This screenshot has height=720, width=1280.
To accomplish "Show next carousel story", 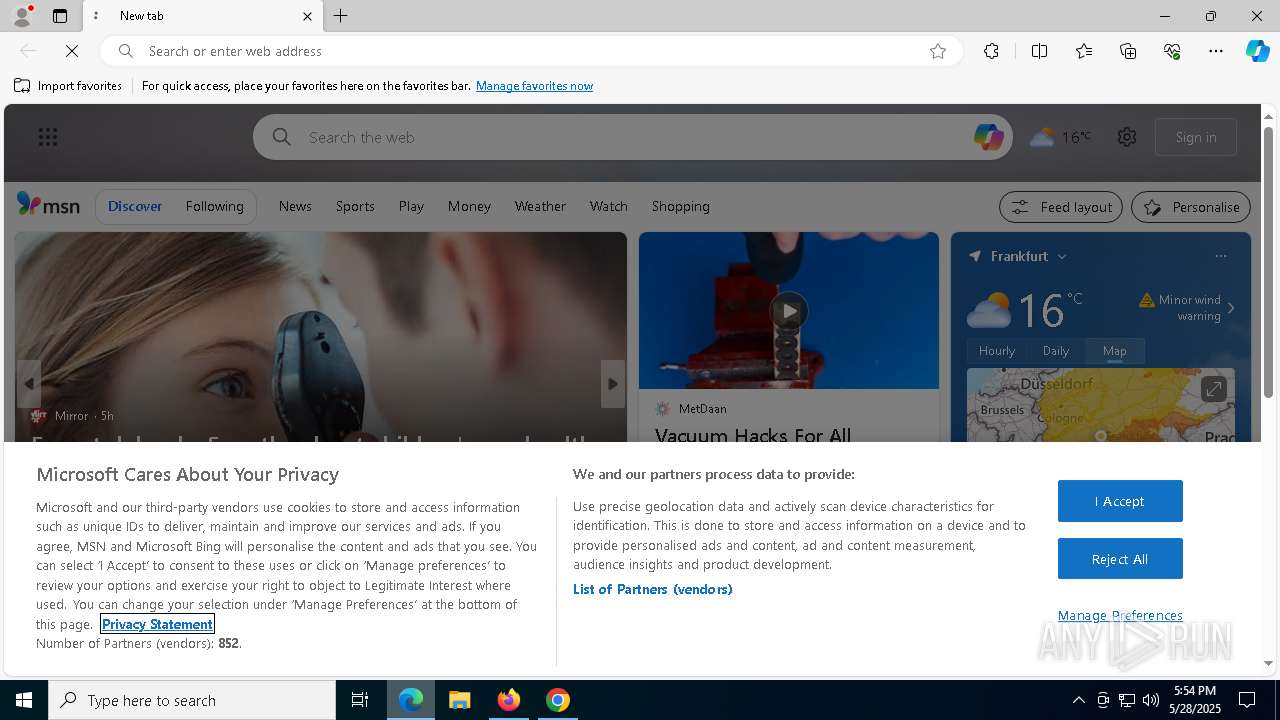I will click(613, 384).
